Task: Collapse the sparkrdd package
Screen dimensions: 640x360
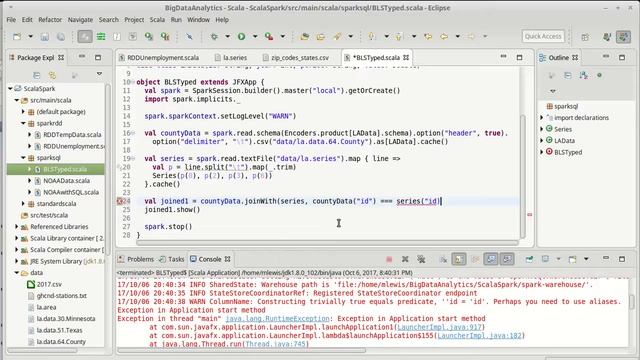Action: [23, 123]
